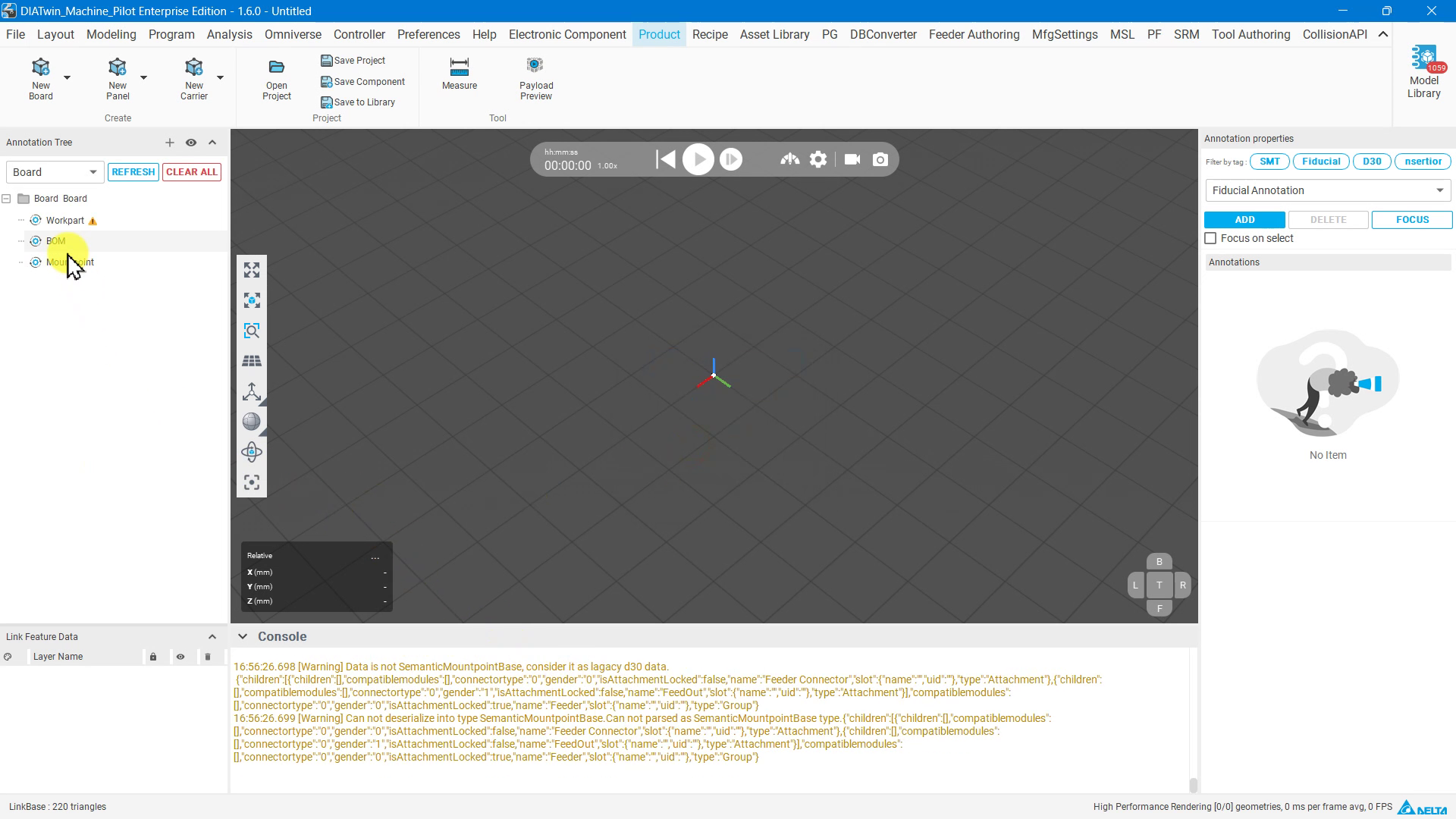Step the simulation forward

coord(731,159)
